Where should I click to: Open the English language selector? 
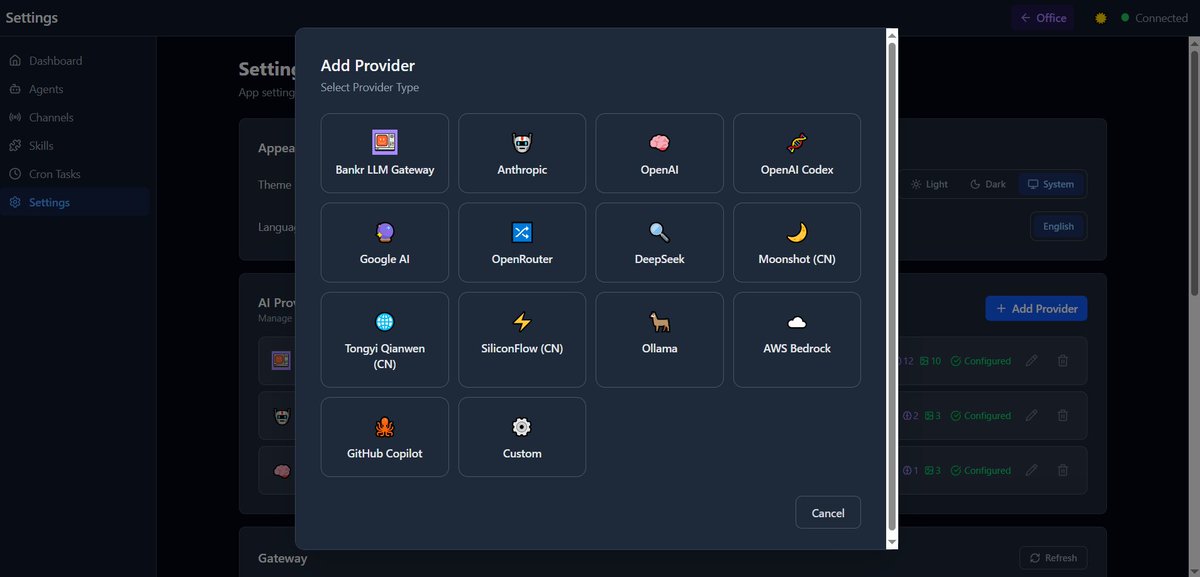1058,226
